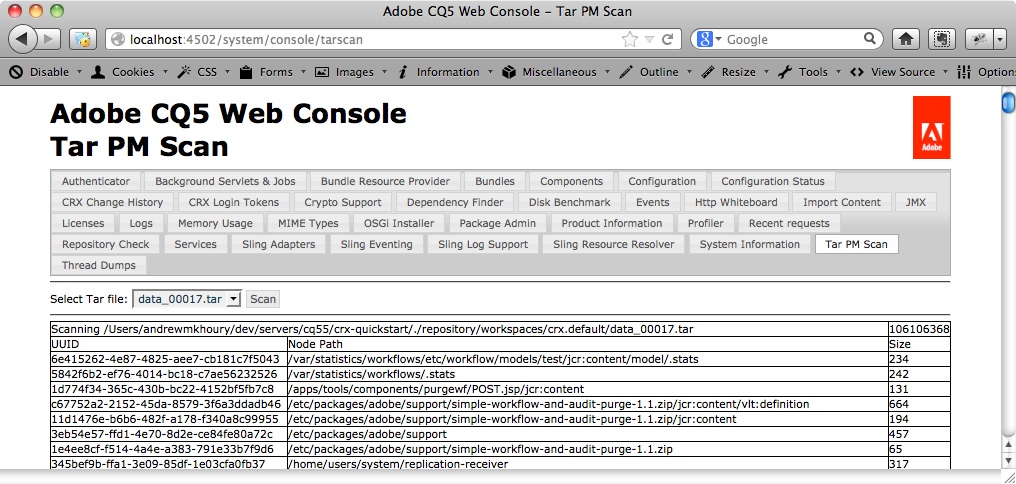Select the System Information tab

point(749,244)
